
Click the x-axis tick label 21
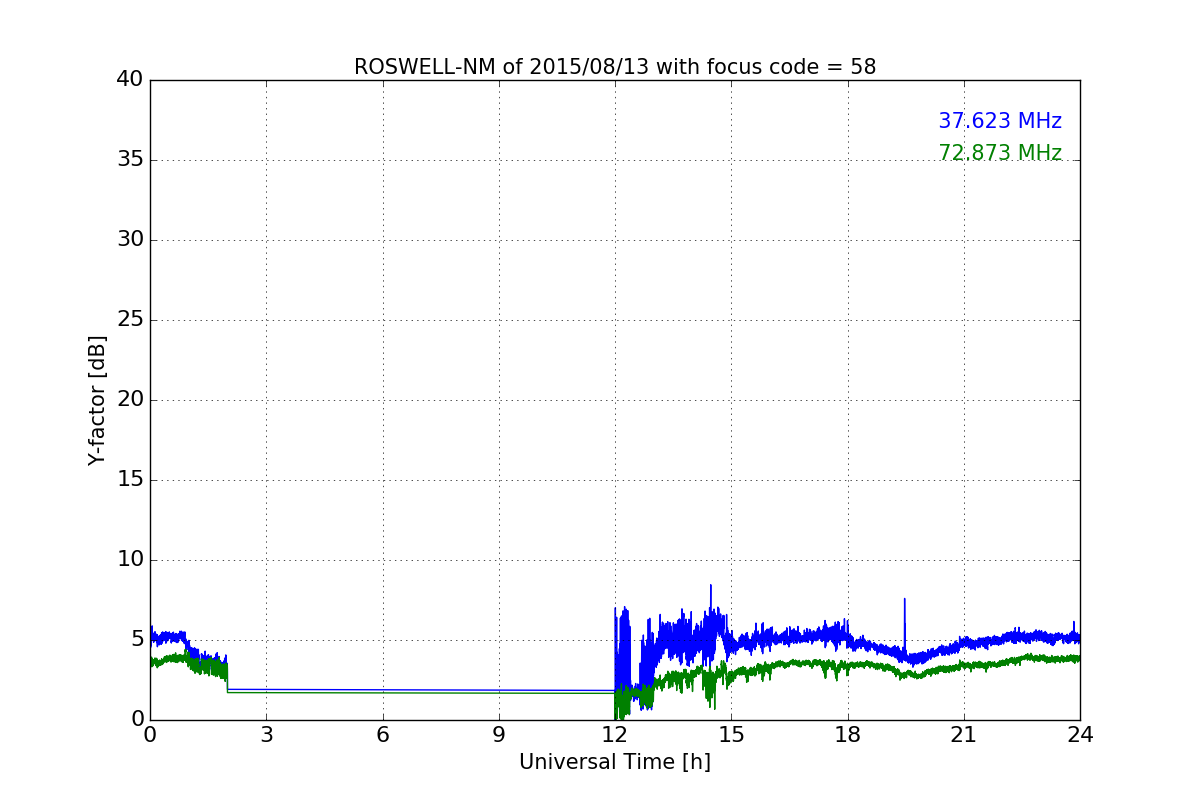click(964, 735)
